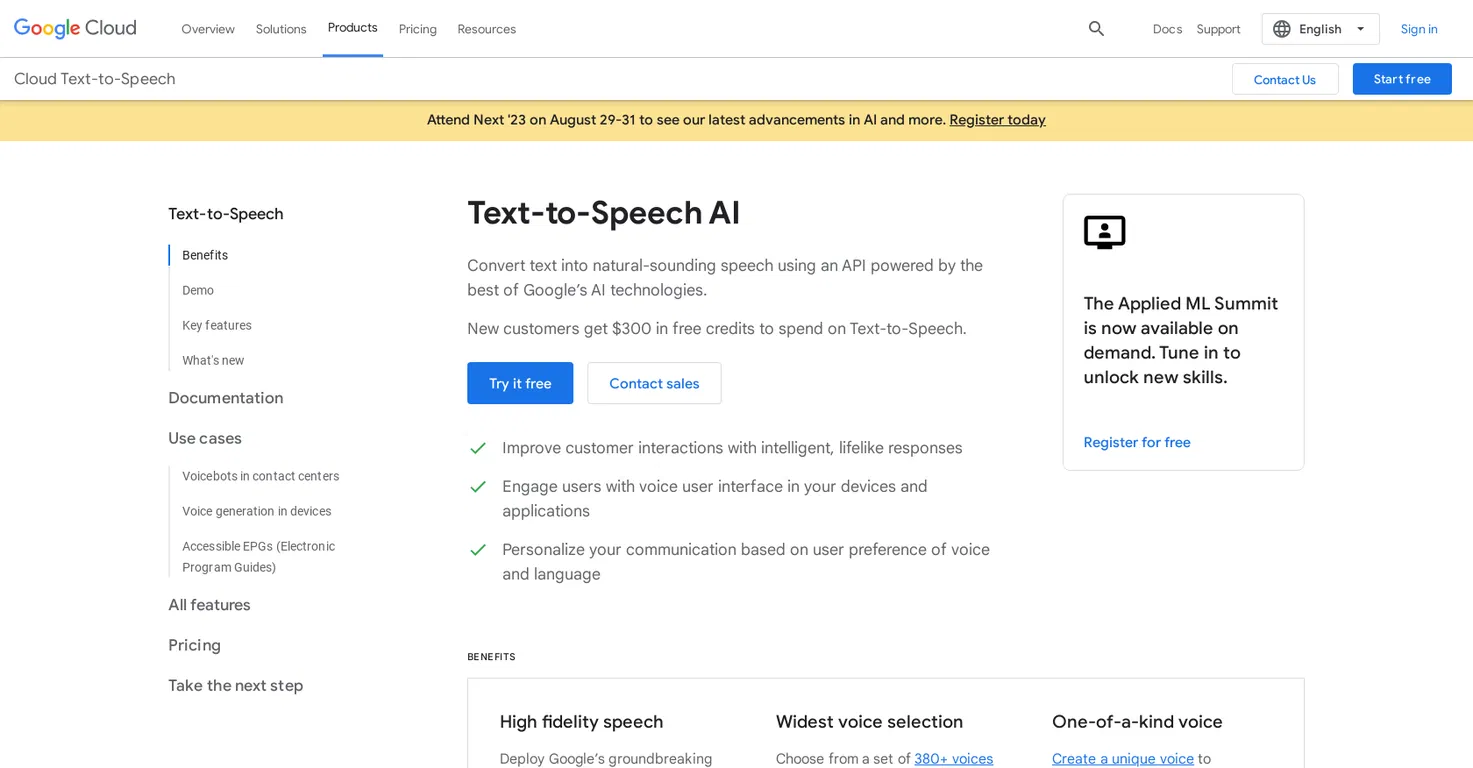Screen dimensions: 1473x768
Task: Click the globe language icon
Action: (x=1282, y=29)
